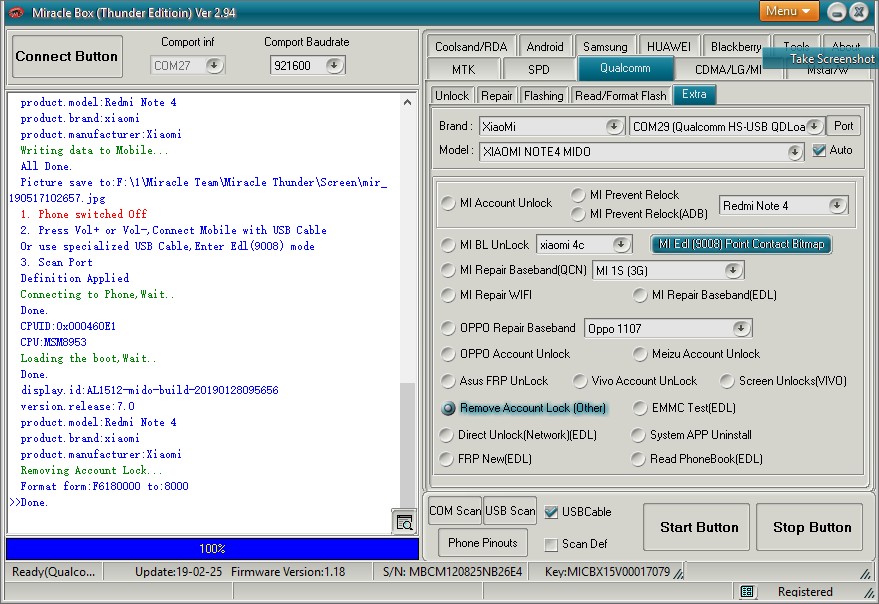The image size is (879, 604).
Task: Expand the Comport Baudrate 921600 dropdown
Action: (x=334, y=66)
